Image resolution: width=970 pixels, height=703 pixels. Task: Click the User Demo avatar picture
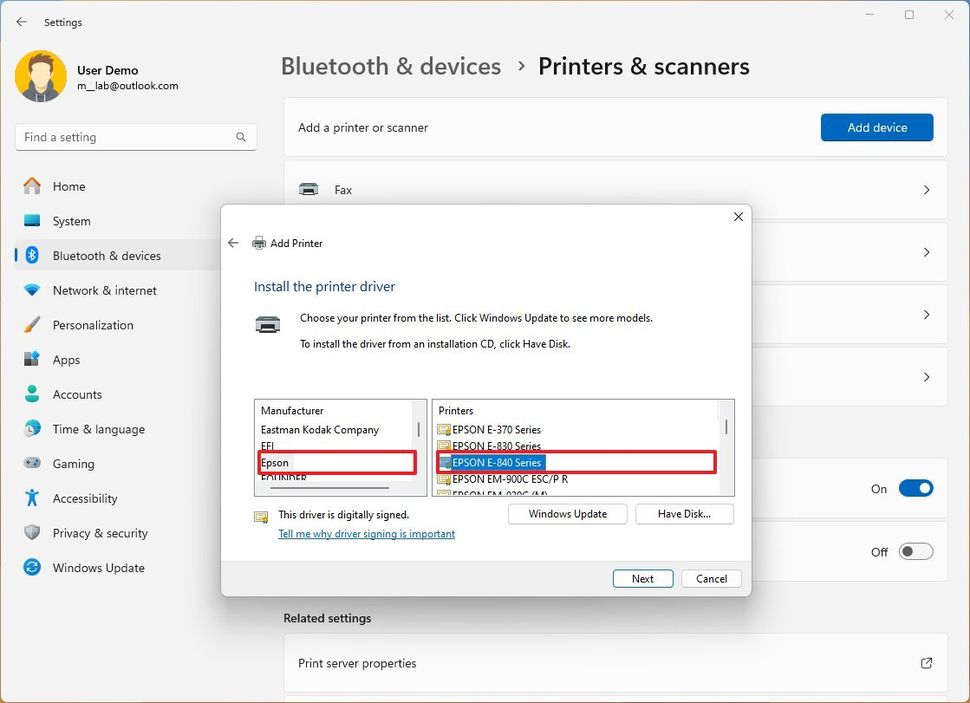pyautogui.click(x=40, y=75)
